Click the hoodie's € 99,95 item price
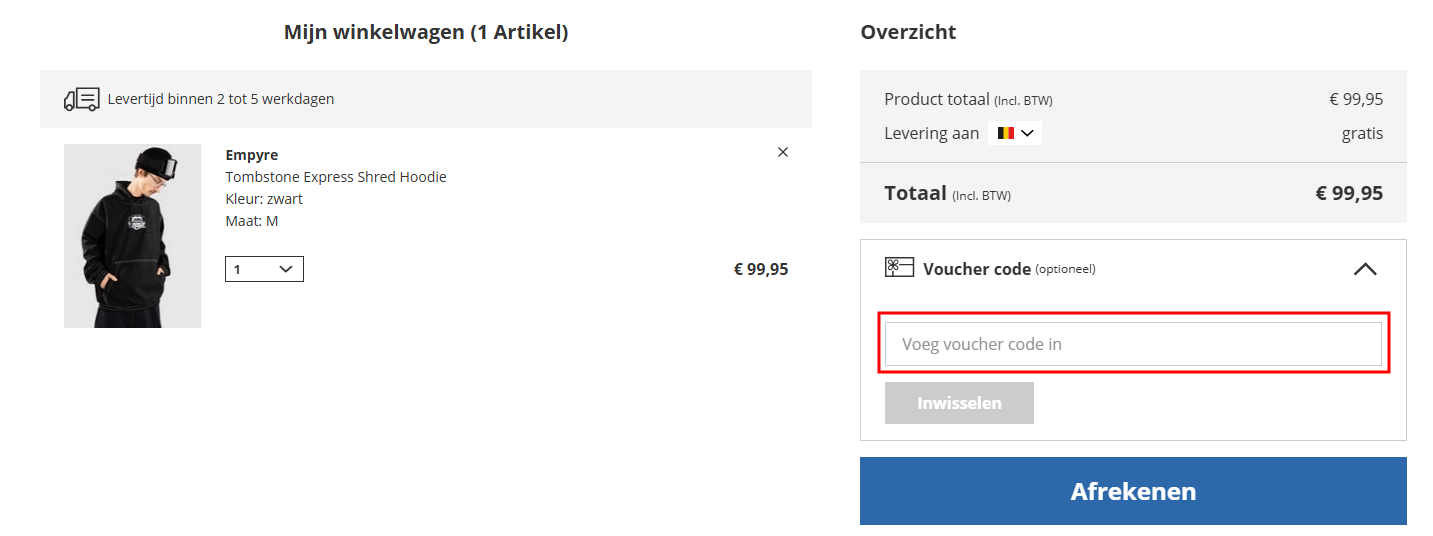The height and width of the screenshot is (536, 1433). pos(761,269)
